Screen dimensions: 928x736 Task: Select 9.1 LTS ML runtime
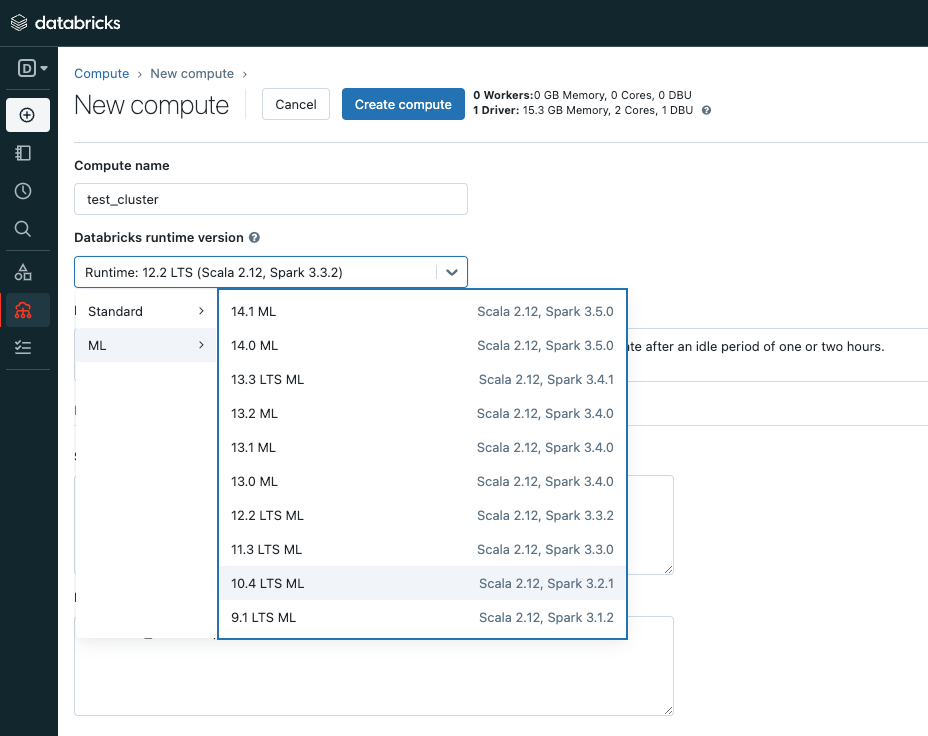pyautogui.click(x=422, y=618)
